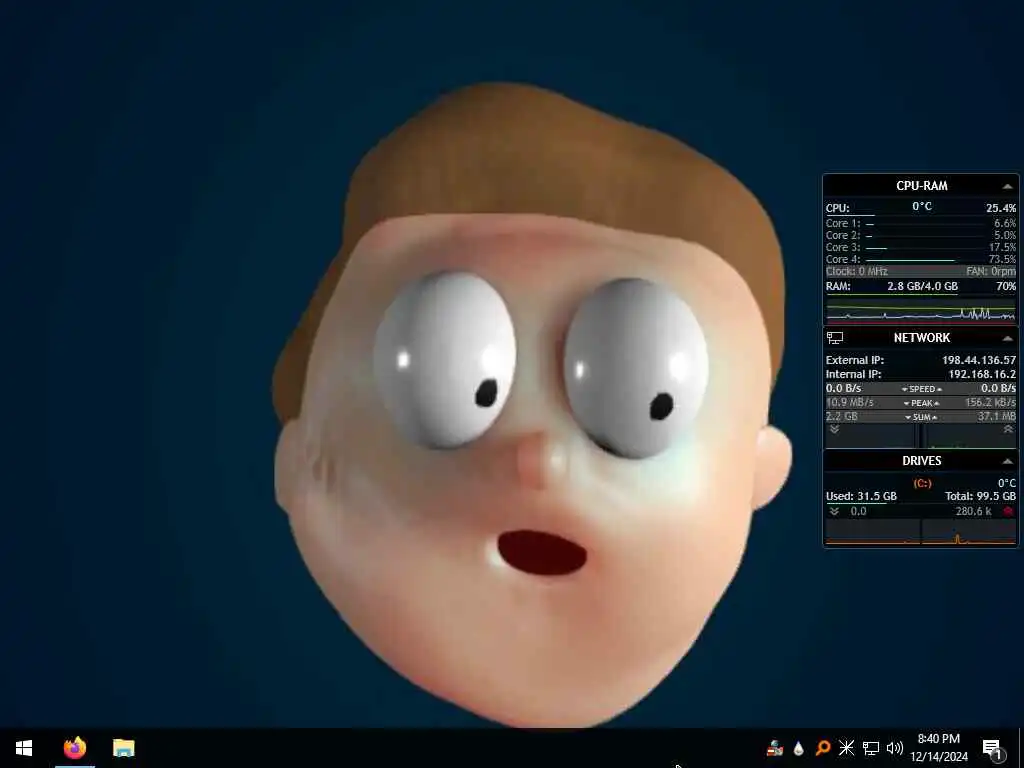
Task: Click the DRIVES activity graph
Action: (921, 532)
